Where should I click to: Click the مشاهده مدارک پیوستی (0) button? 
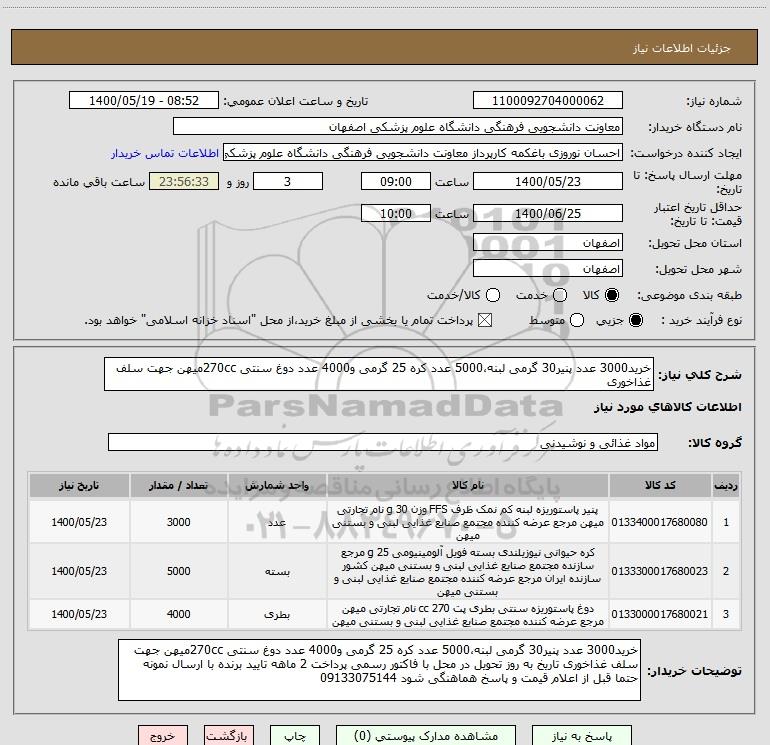[x=426, y=736]
